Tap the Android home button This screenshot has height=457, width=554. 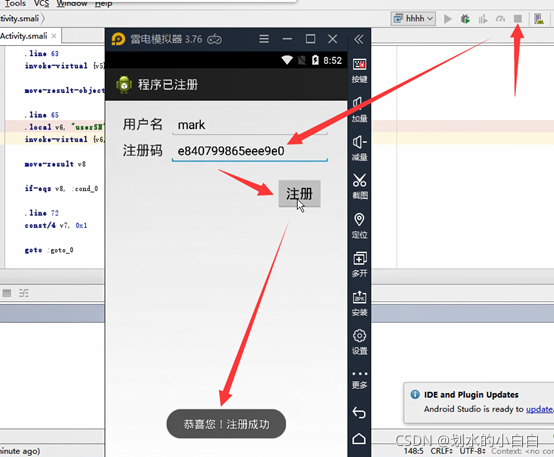[359, 439]
